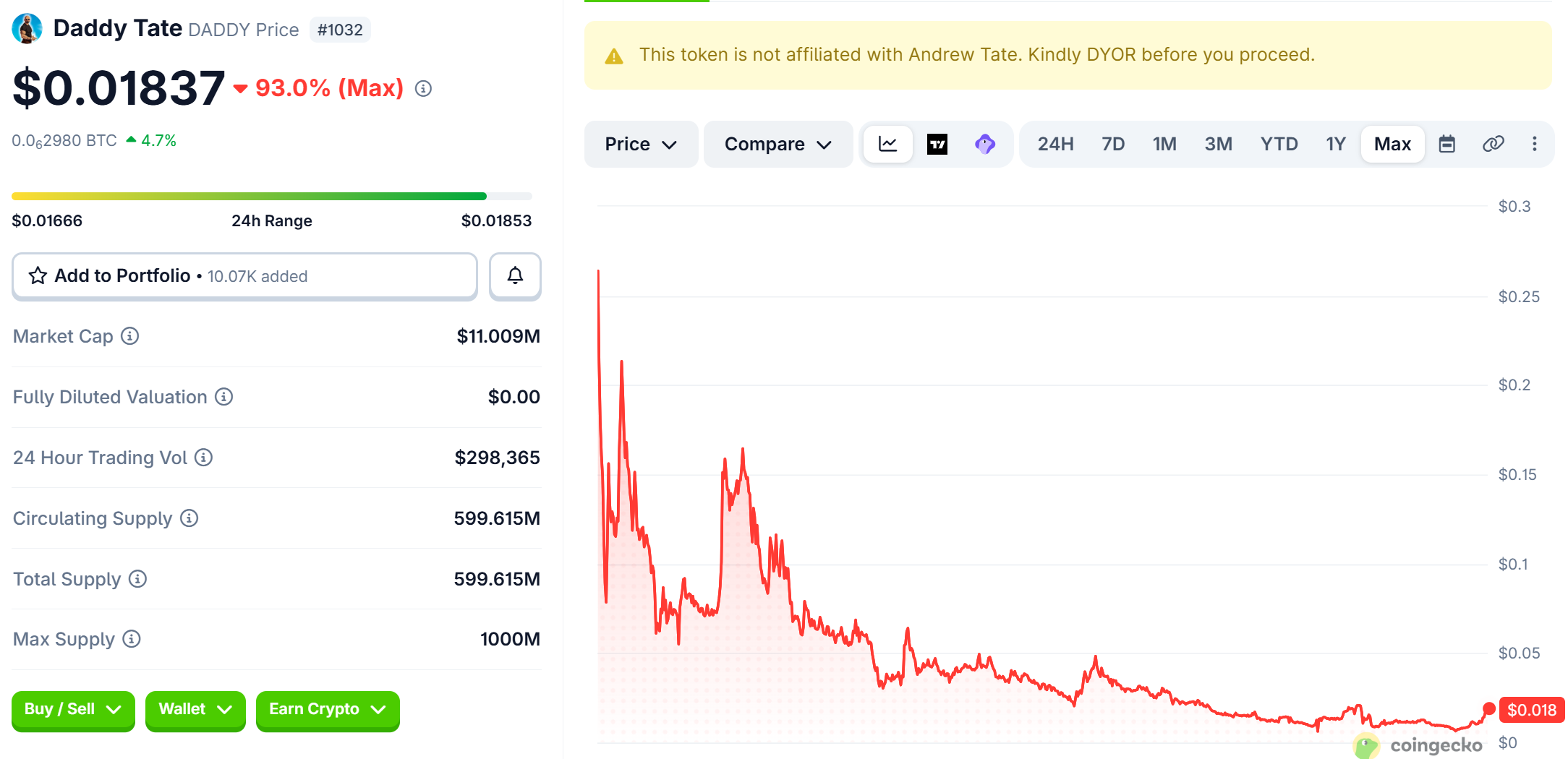Select the 1Y time range
The image size is (1568, 759).
1335,144
